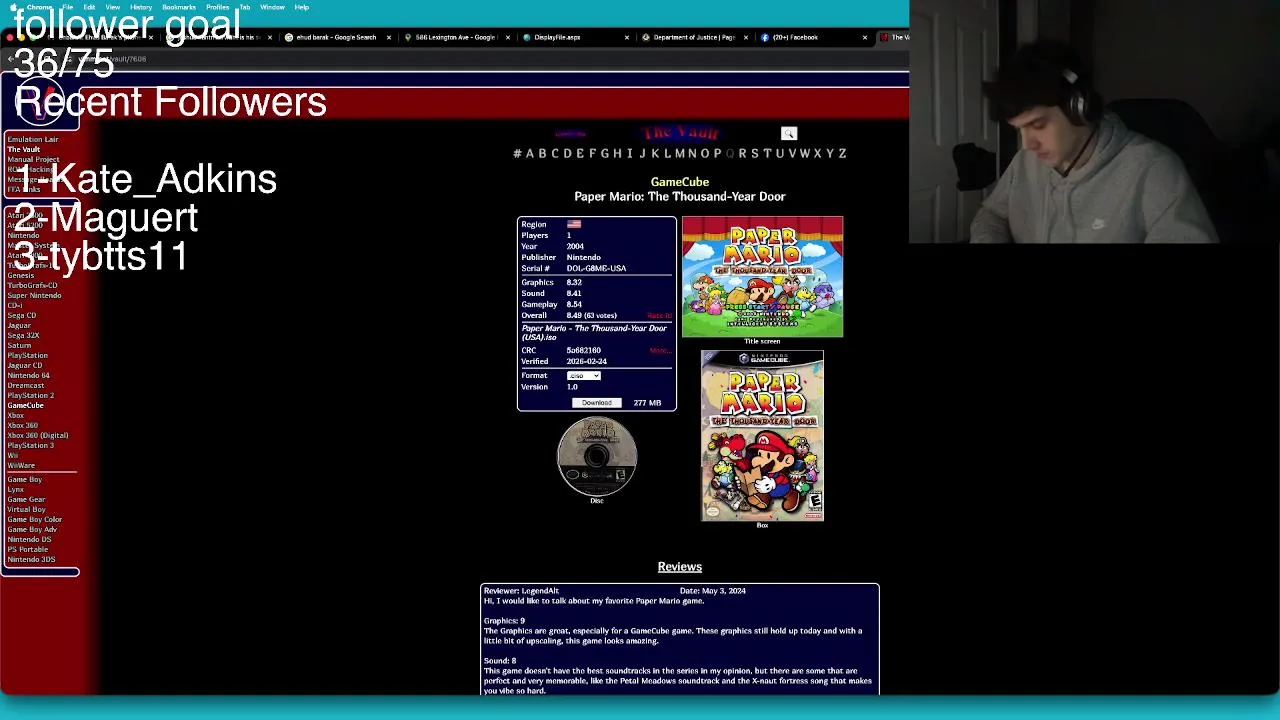Click the More link next to CRC

coord(659,350)
